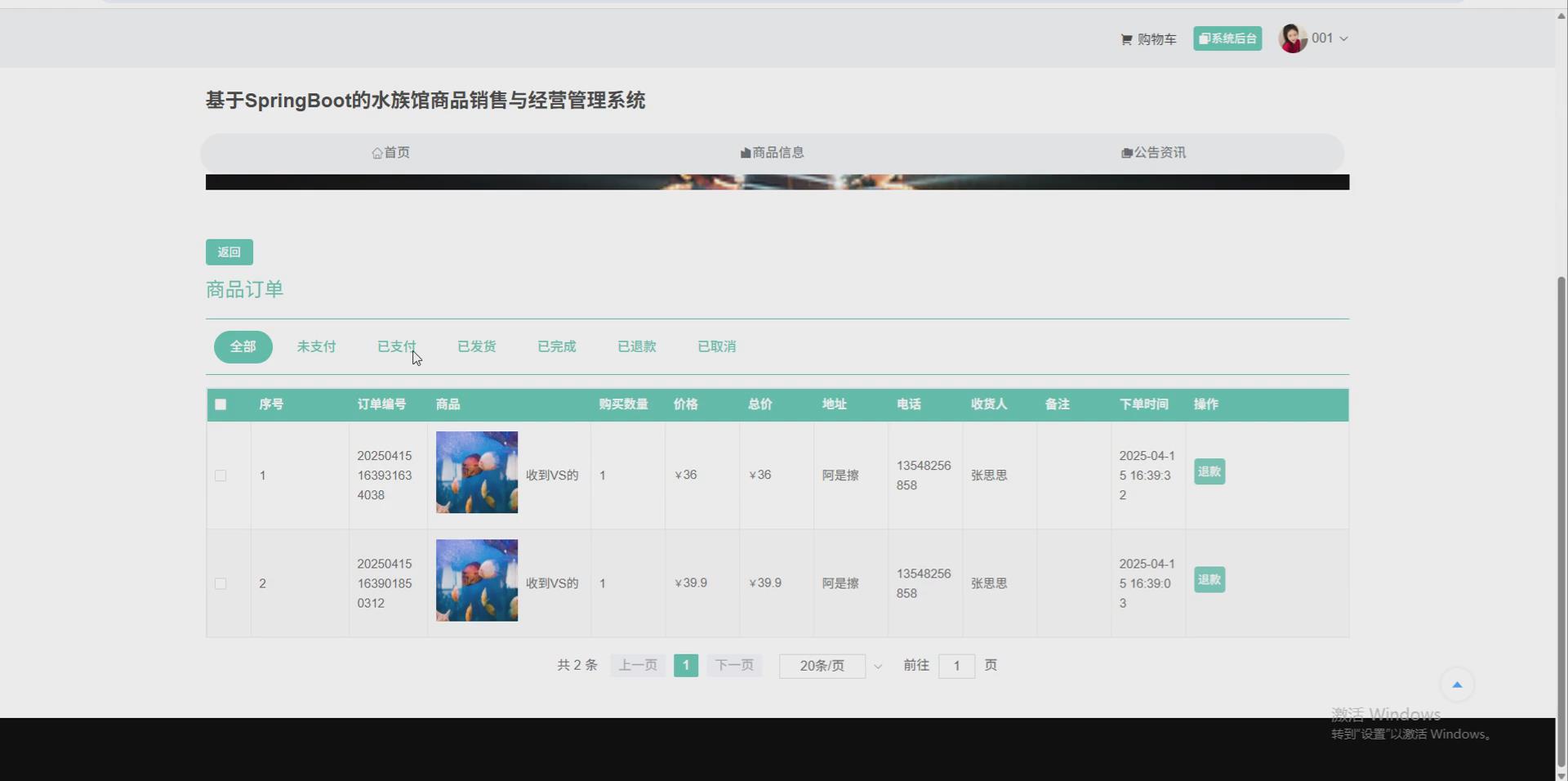Screen dimensions: 1568x781
Task: Click 退款 button for the ¥36 order
Action: (x=1209, y=471)
